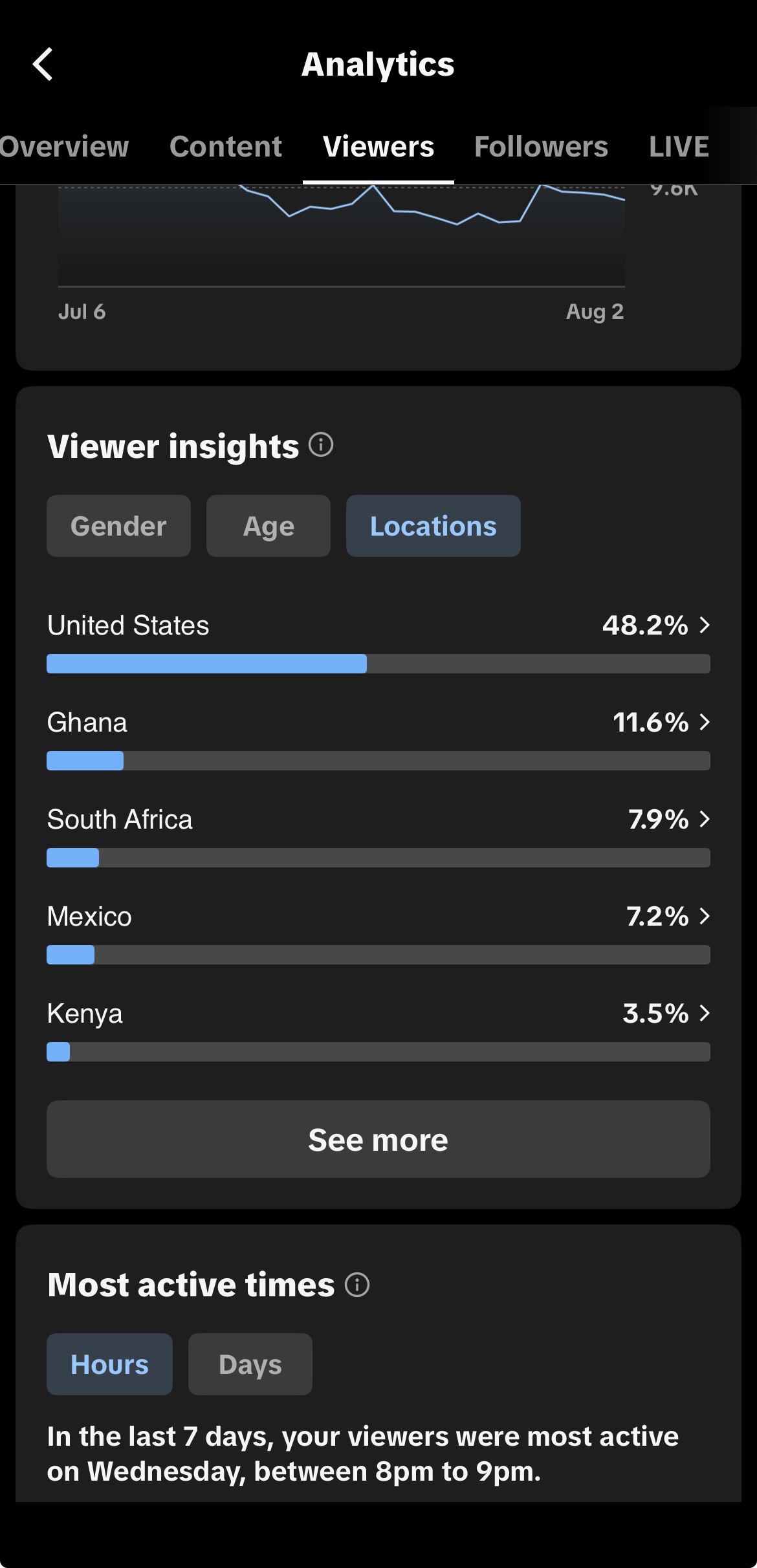Switch to Hours view
The image size is (757, 1568).
(x=109, y=1364)
